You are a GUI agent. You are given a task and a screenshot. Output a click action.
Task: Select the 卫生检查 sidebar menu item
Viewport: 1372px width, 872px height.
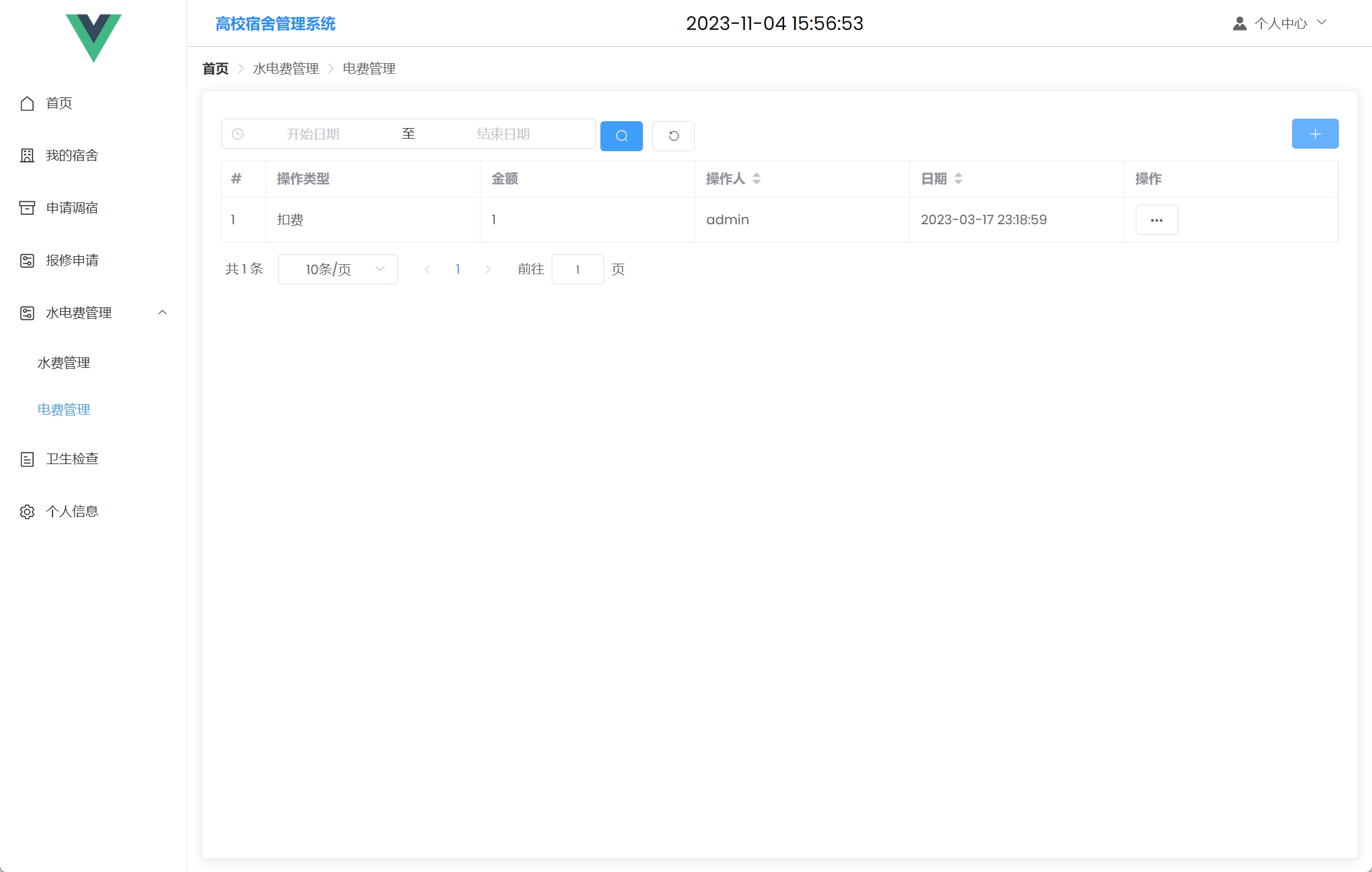point(72,459)
